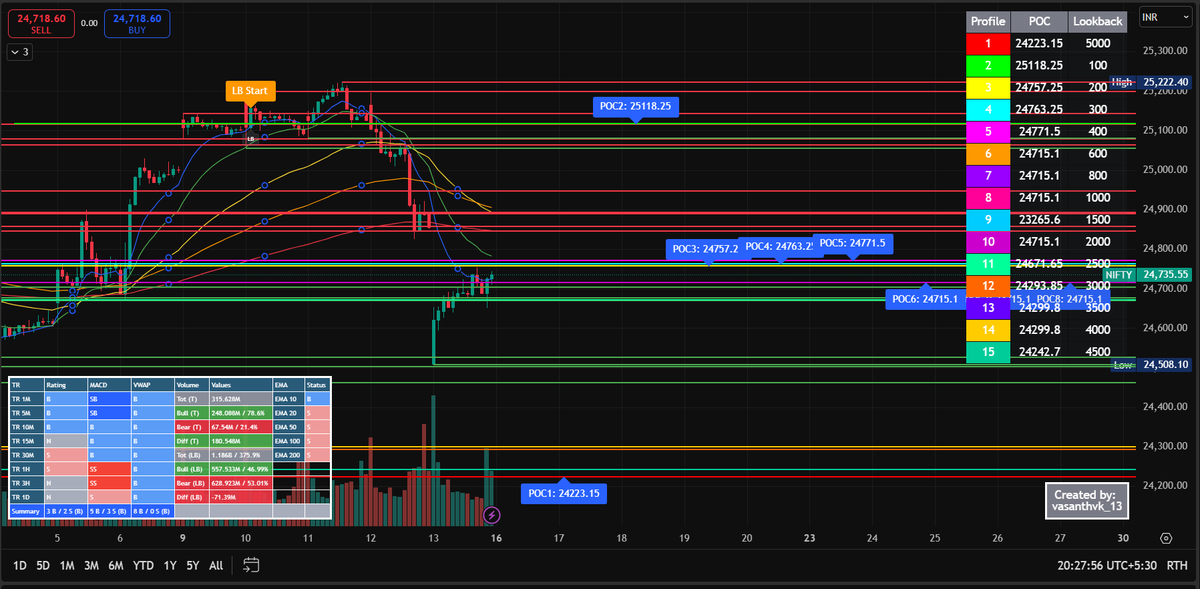Click the POC1: 24223.15 label
Screen dimensions: 1200x589
click(564, 493)
